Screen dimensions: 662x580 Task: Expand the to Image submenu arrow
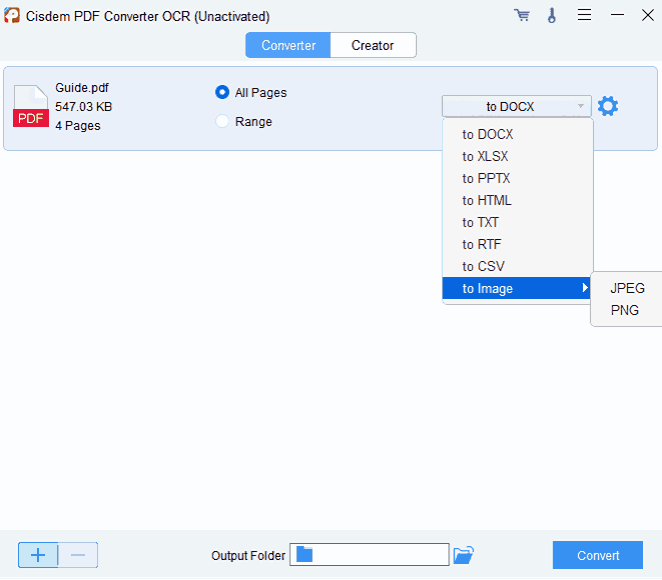585,288
